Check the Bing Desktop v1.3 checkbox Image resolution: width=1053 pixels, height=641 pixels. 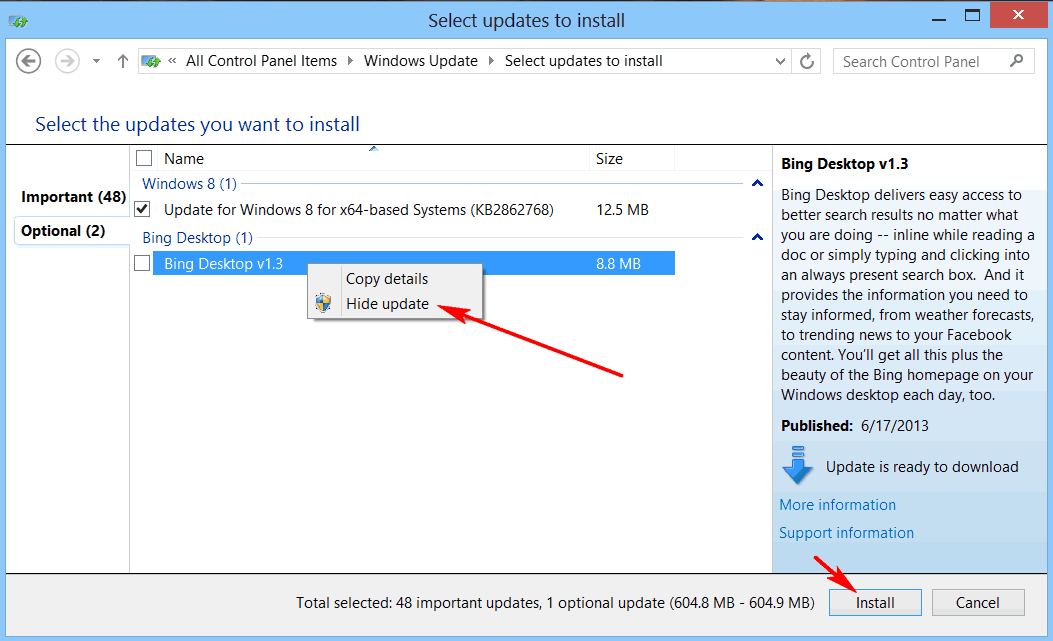click(142, 263)
